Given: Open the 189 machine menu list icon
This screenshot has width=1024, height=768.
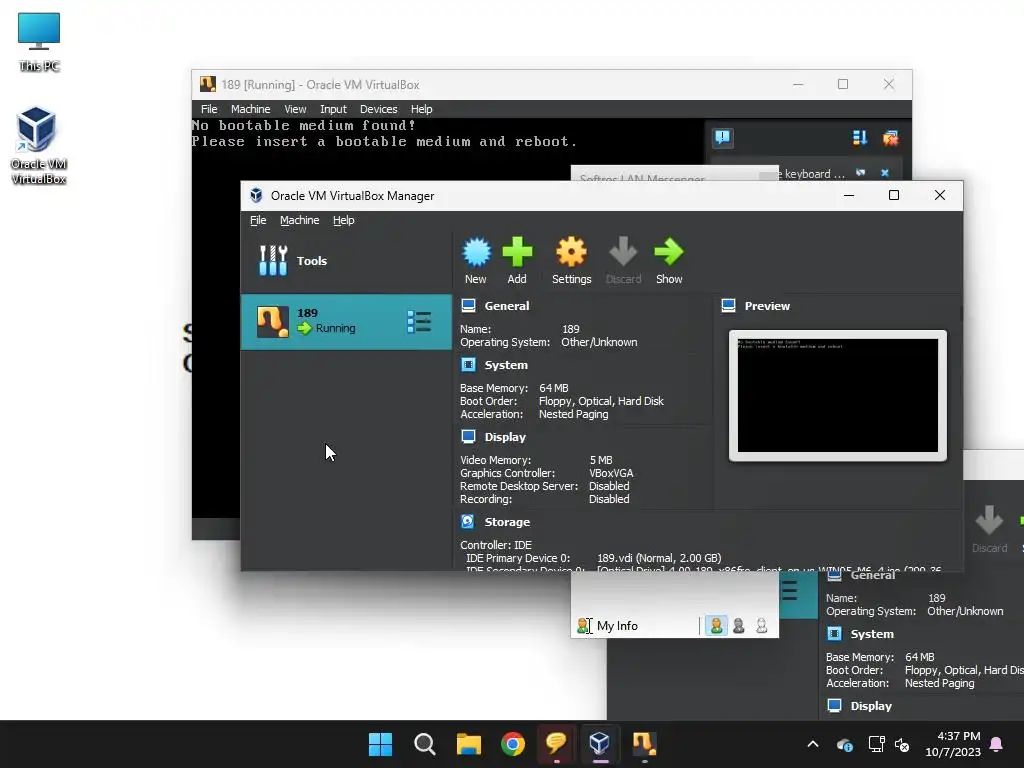Looking at the screenshot, I should tap(419, 322).
